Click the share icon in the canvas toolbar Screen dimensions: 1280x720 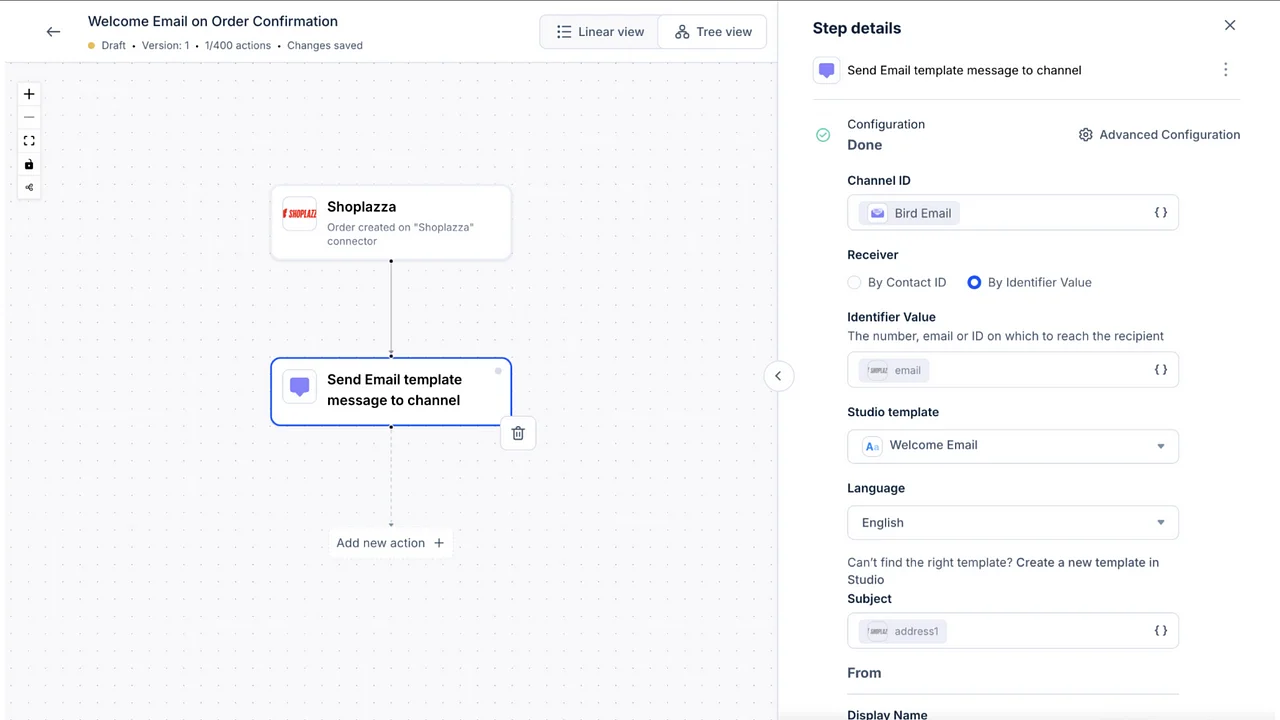(28, 187)
